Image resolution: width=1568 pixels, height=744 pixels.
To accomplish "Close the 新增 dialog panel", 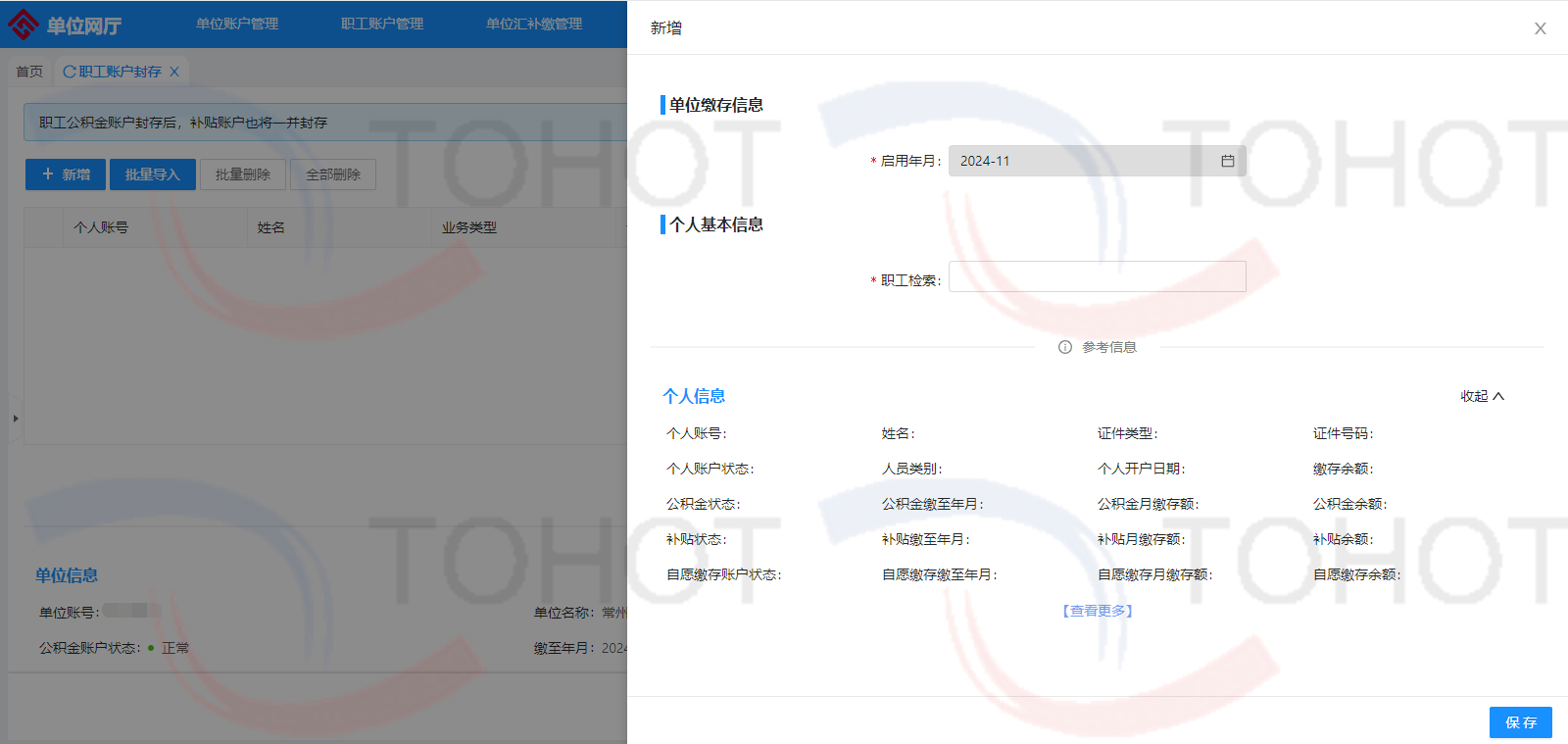I will coord(1540,28).
